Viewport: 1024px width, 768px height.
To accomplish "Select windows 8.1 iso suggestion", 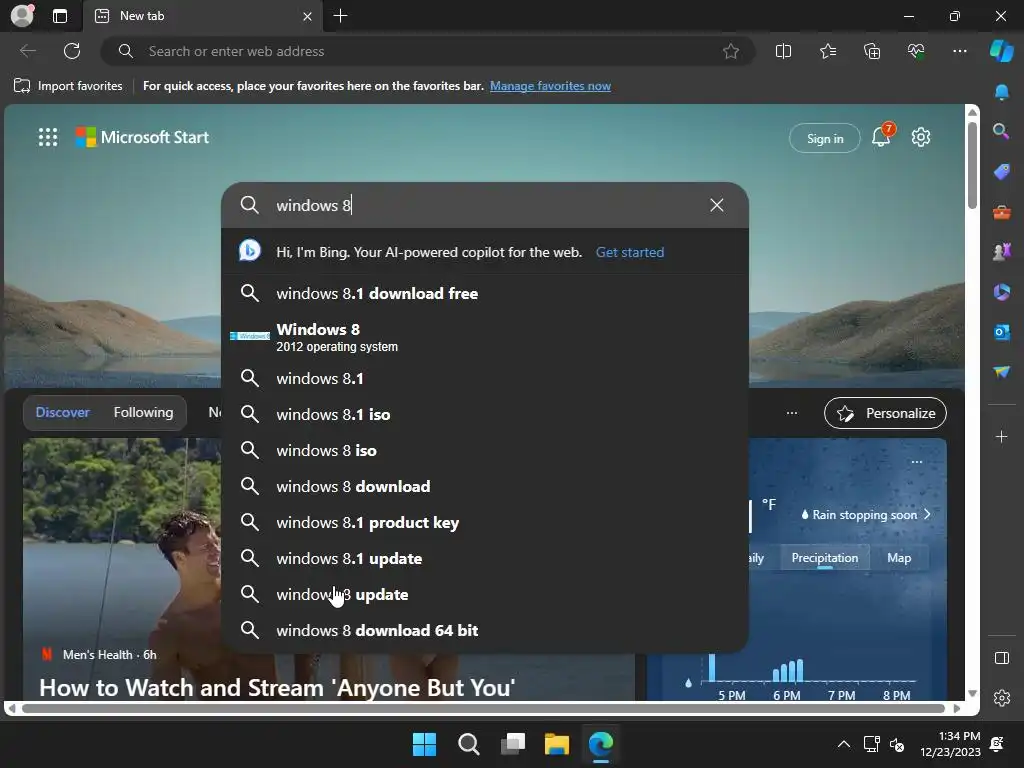I will (485, 414).
